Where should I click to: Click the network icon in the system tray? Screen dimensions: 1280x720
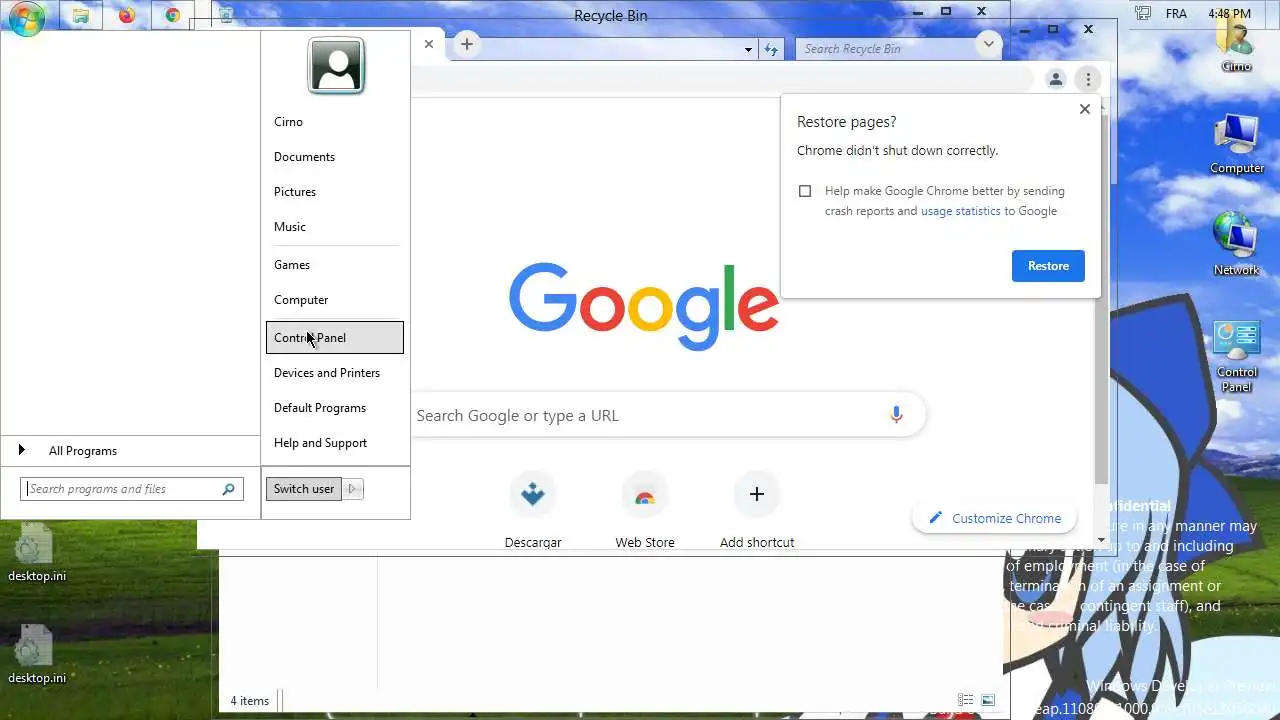[x=1143, y=14]
